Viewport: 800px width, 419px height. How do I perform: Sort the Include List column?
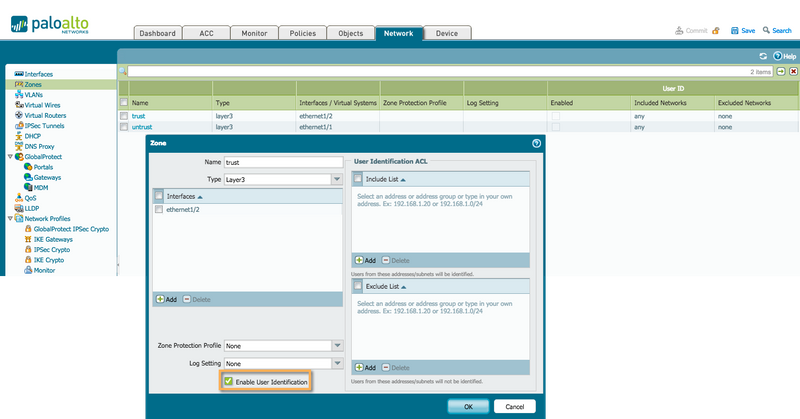[403, 180]
